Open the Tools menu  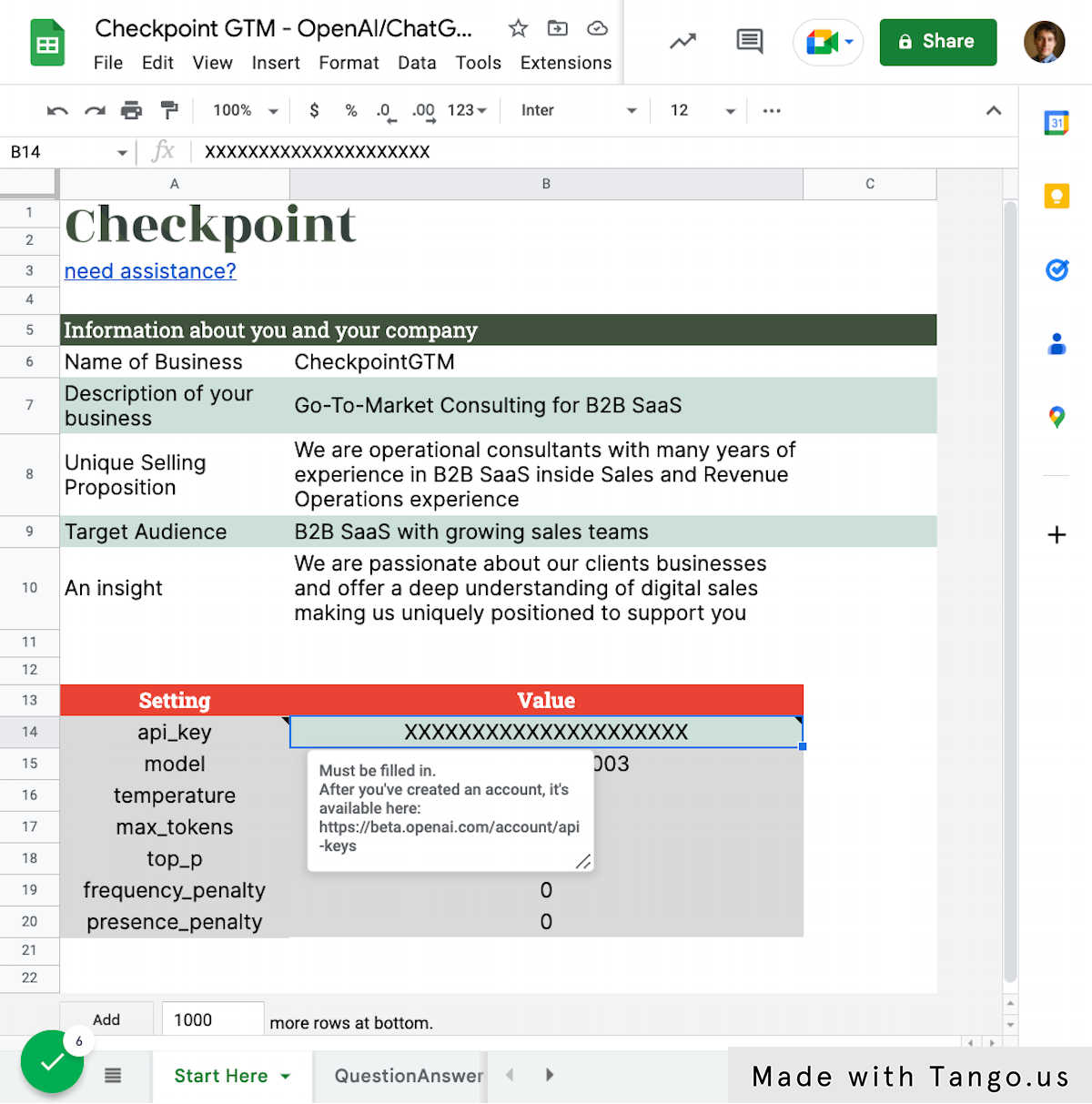click(478, 63)
